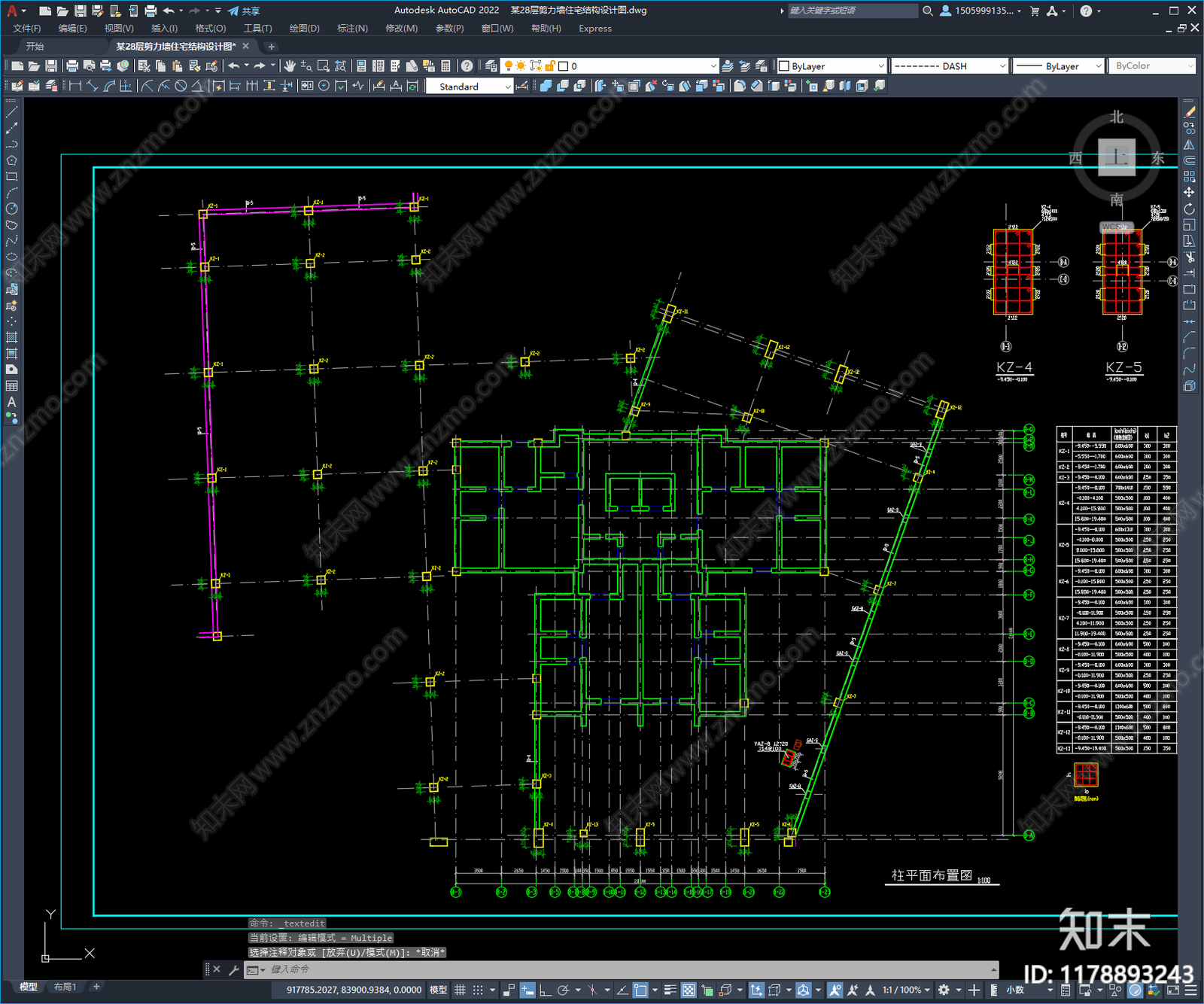This screenshot has width=1204, height=1004.
Task: Open the Standard dimension style dropdown
Action: tap(469, 87)
